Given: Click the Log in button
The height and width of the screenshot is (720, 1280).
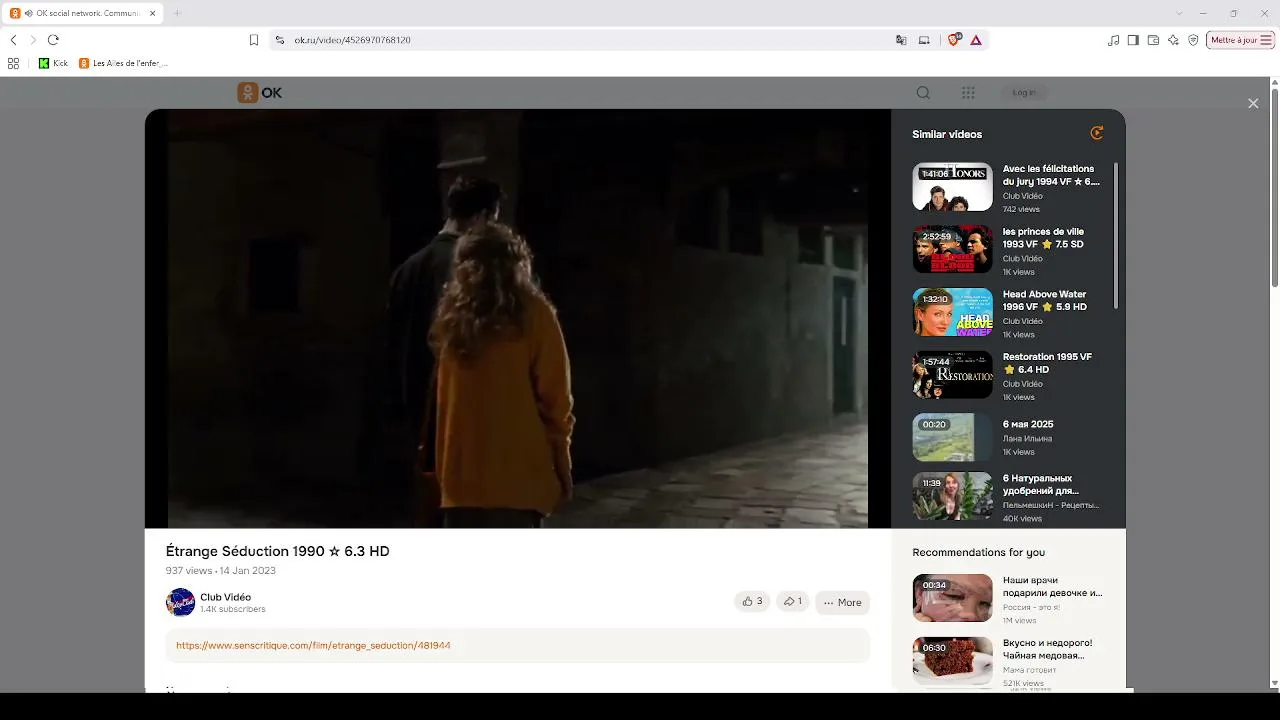Looking at the screenshot, I should click(x=1024, y=92).
